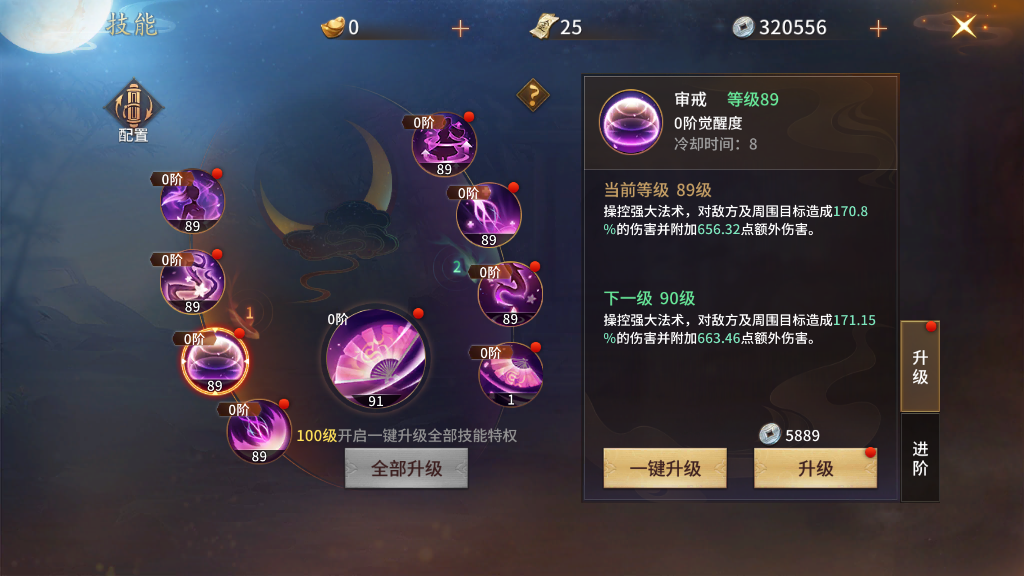1024x576 pixels.
Task: Click the 审戒 skill portrait in details panel
Action: 631,122
